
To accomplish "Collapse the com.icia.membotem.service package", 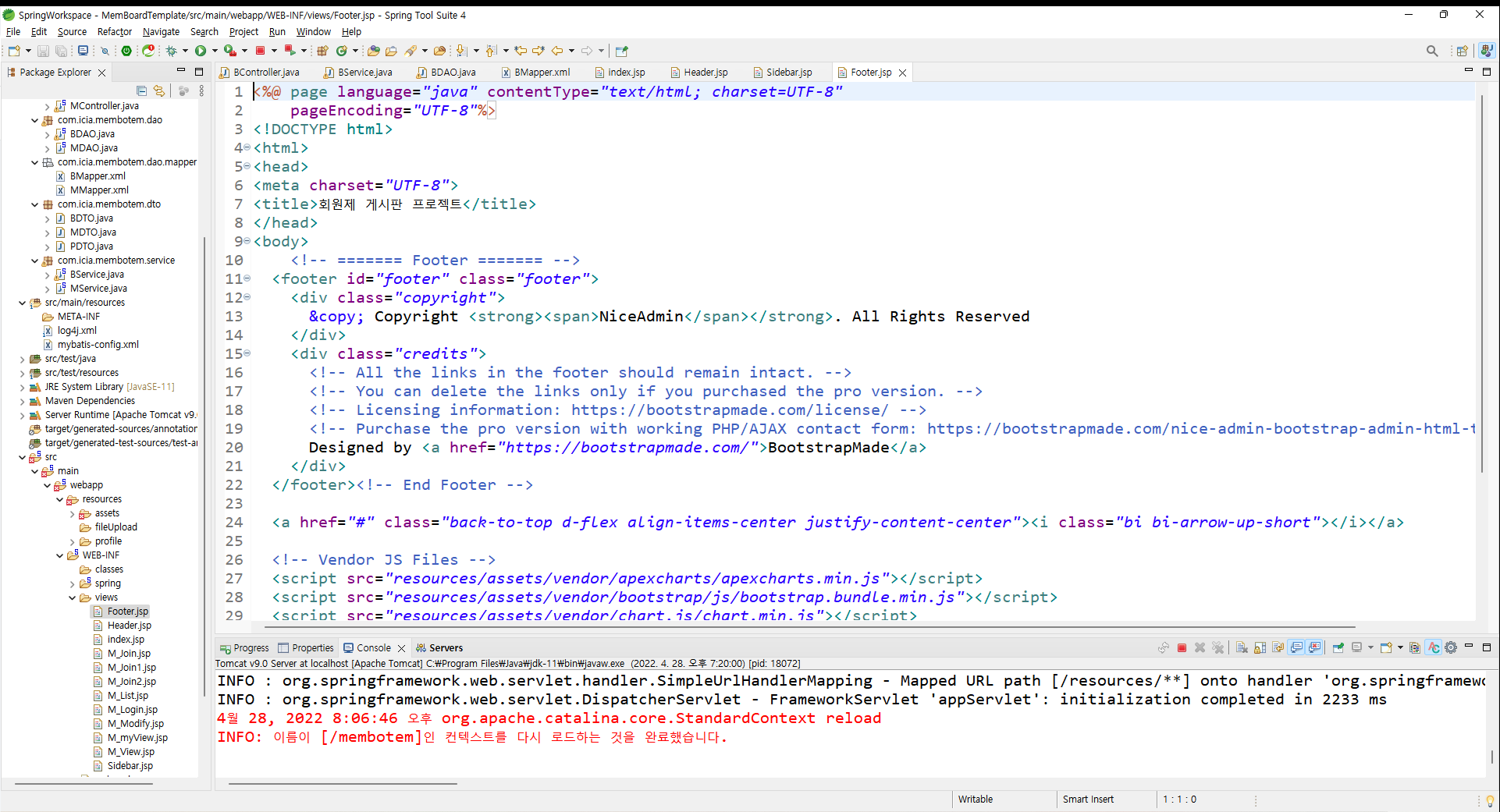I will point(34,261).
